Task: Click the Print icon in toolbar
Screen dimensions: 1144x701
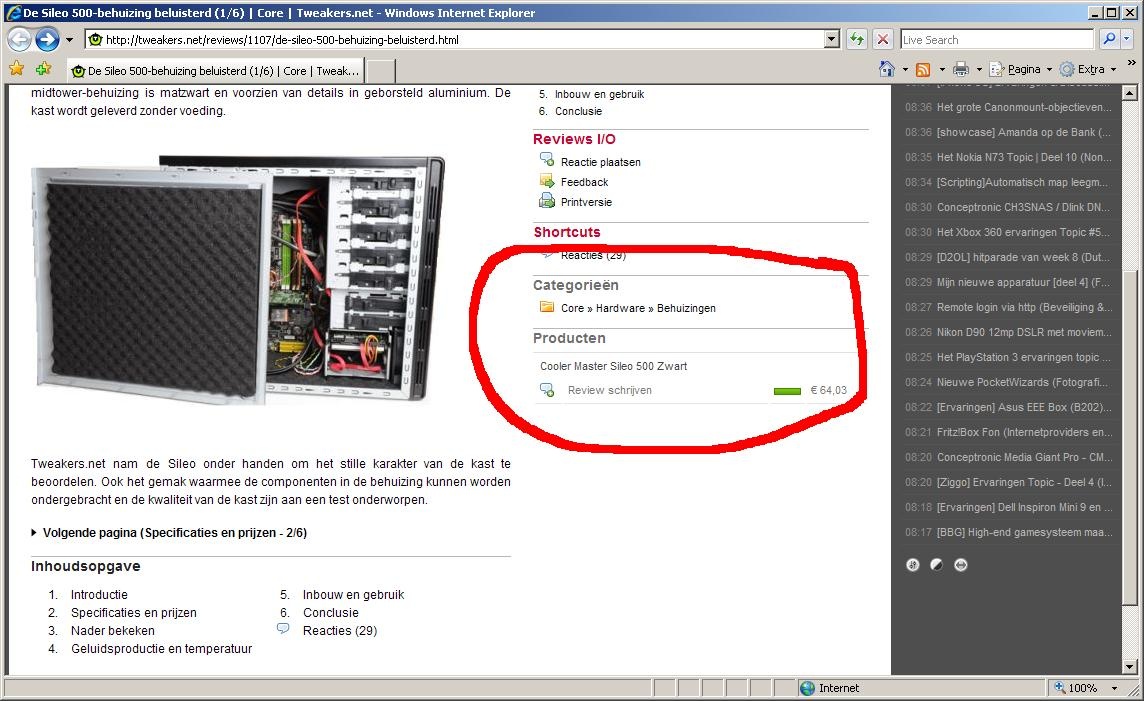Action: click(x=961, y=69)
